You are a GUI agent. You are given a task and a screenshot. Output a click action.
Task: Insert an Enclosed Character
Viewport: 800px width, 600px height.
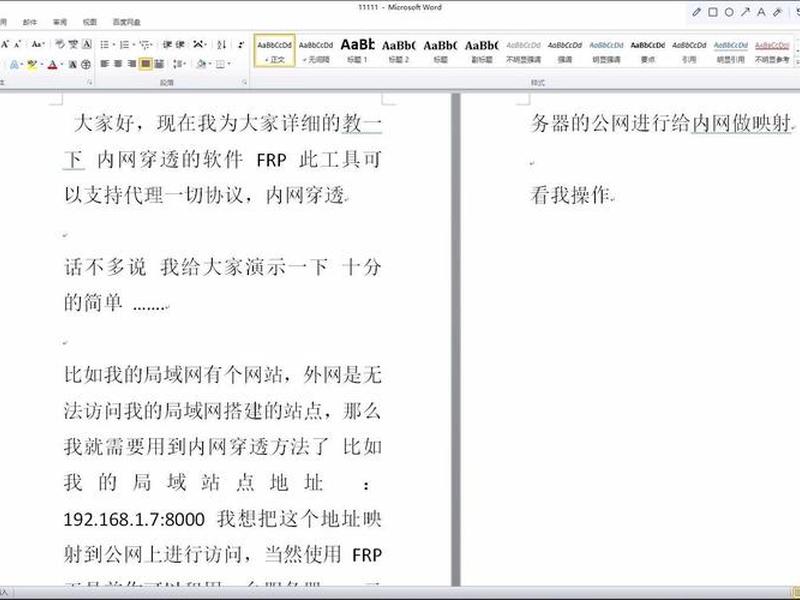(x=86, y=65)
